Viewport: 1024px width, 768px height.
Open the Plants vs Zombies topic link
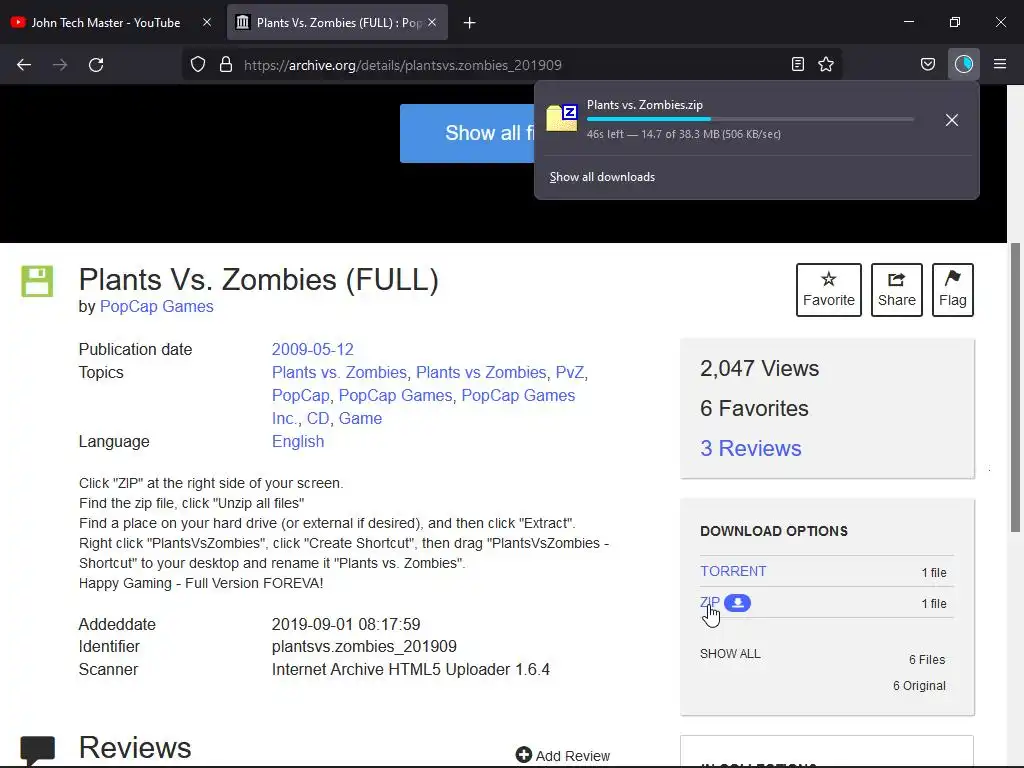pyautogui.click(x=481, y=372)
